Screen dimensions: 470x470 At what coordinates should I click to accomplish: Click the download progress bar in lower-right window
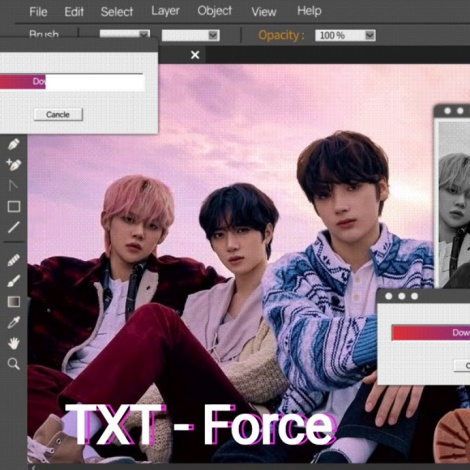point(431,333)
